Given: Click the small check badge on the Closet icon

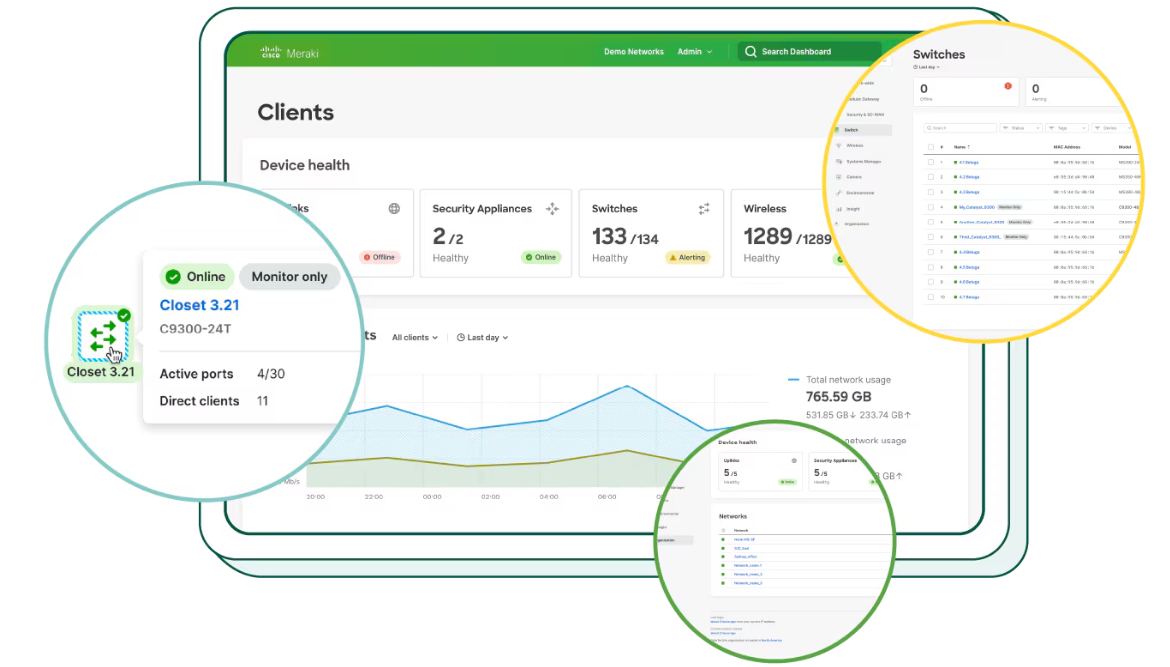Looking at the screenshot, I should click(124, 315).
